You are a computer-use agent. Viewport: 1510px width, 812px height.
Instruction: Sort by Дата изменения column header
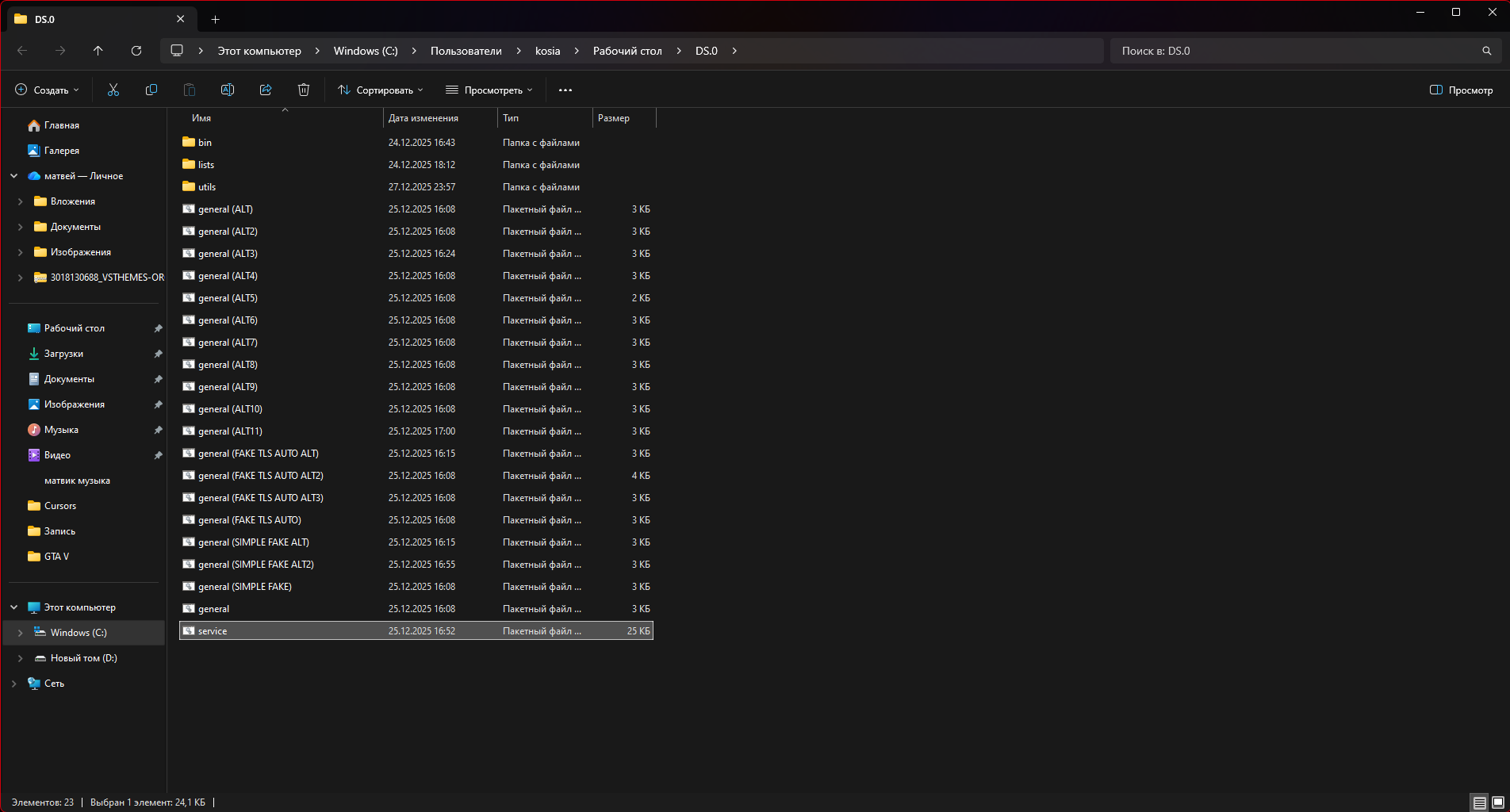point(423,118)
